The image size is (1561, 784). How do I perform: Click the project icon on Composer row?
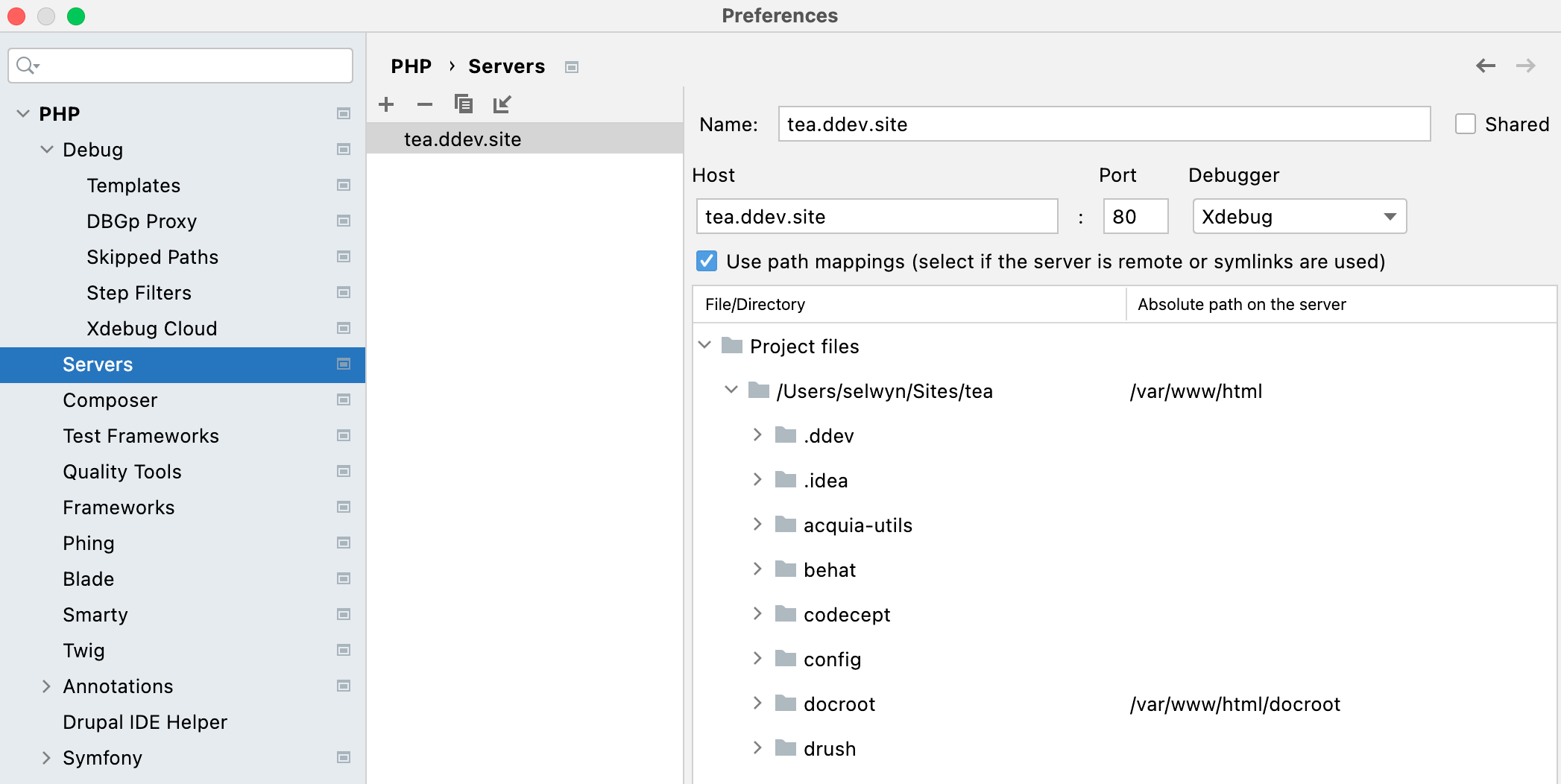click(x=344, y=399)
